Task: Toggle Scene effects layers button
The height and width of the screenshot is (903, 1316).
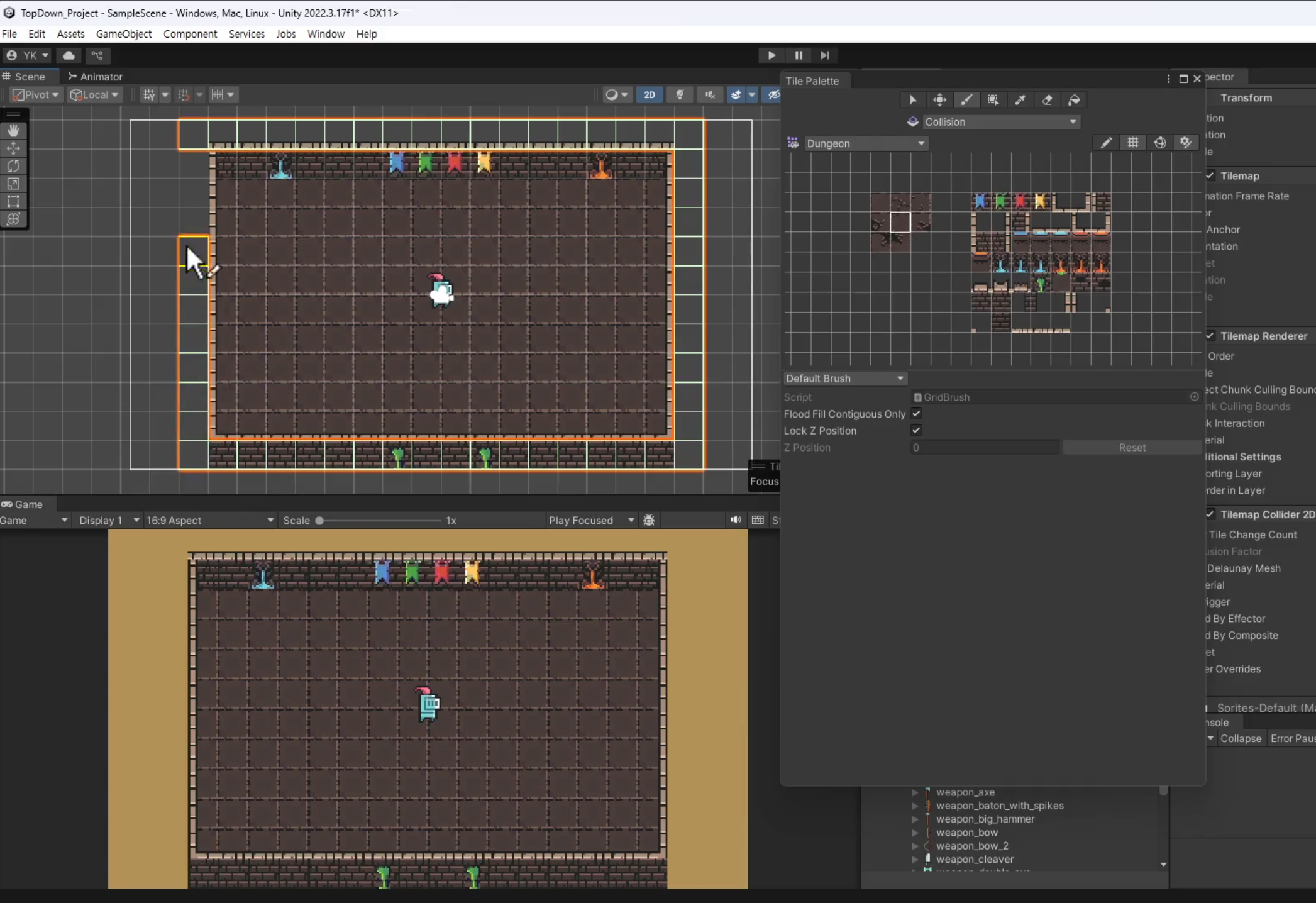Action: tap(736, 94)
